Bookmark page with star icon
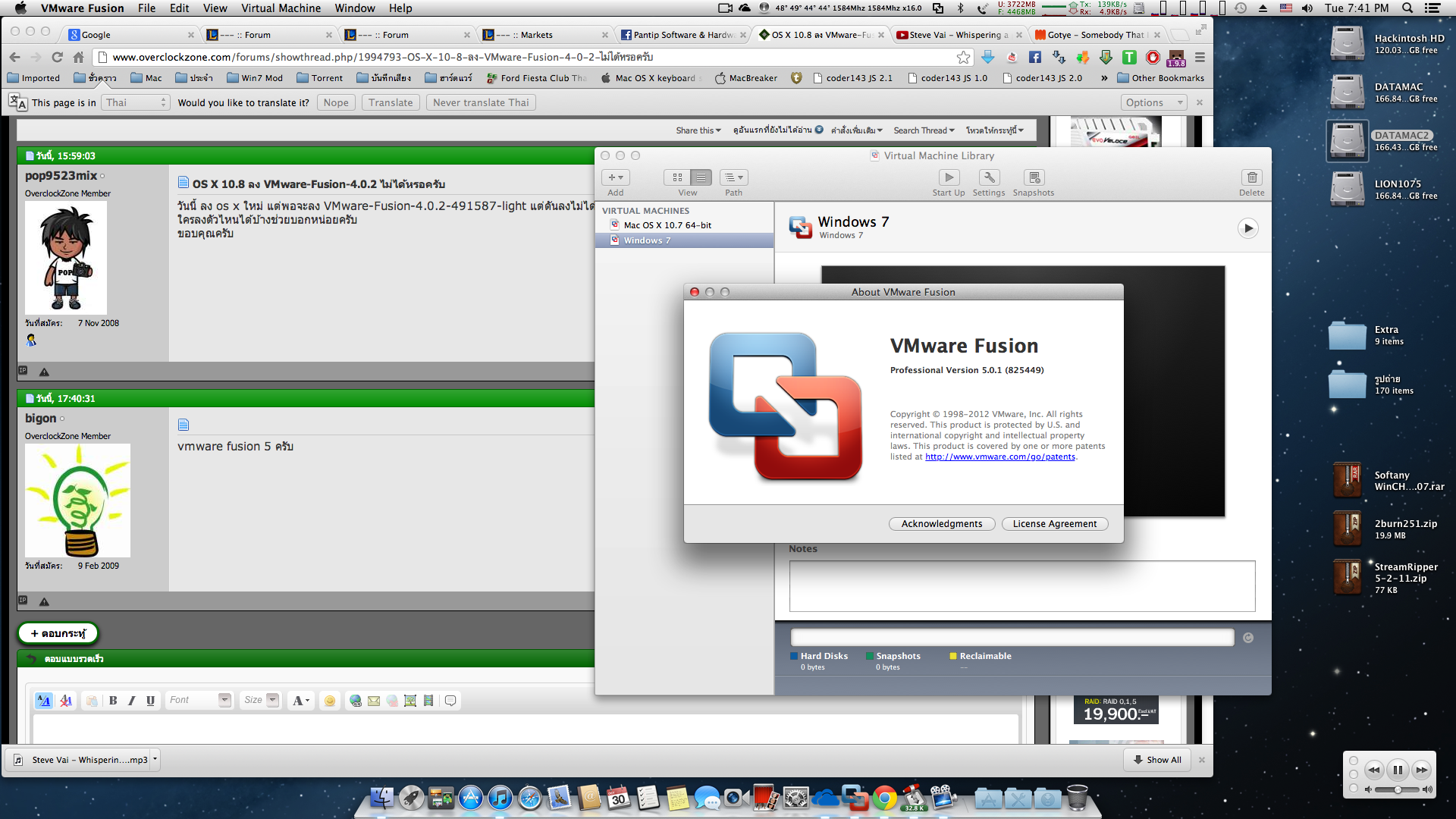 point(963,58)
